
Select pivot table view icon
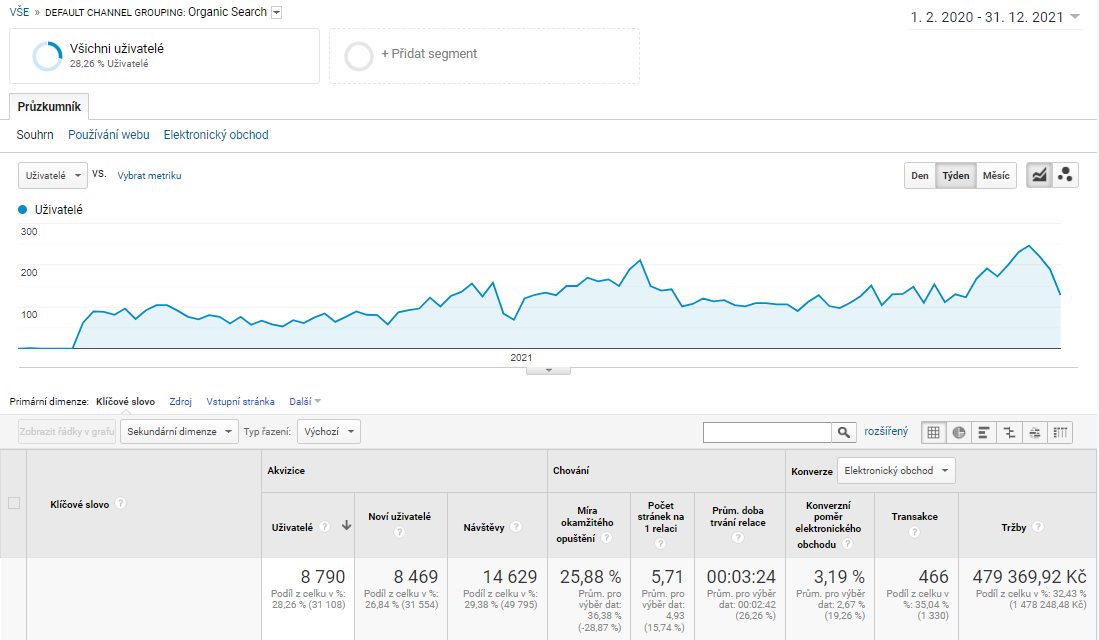point(1060,433)
